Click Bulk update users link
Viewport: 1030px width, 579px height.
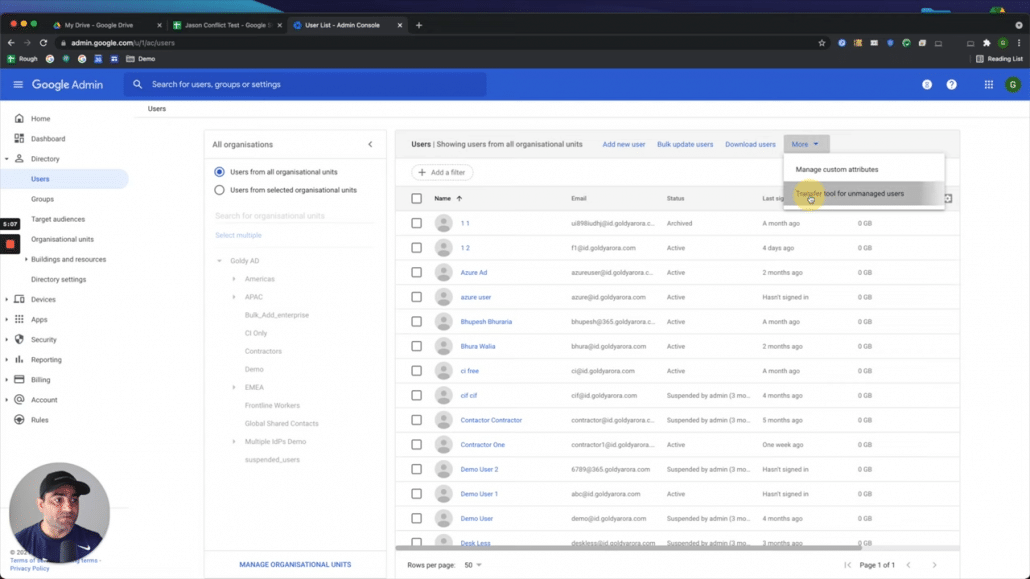(684, 144)
